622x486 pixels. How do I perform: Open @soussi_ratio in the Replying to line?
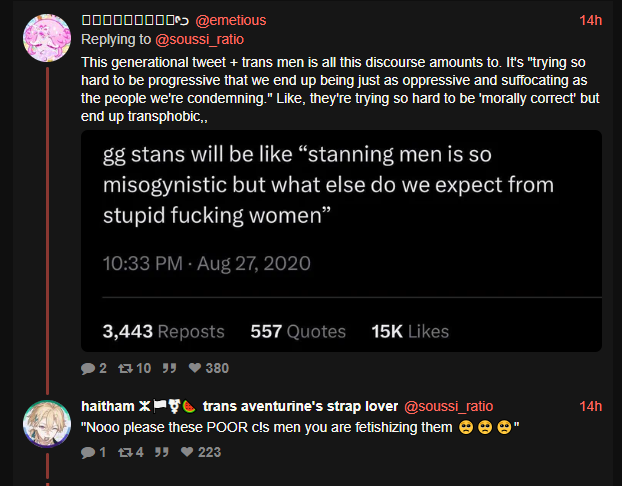pyautogui.click(x=199, y=39)
